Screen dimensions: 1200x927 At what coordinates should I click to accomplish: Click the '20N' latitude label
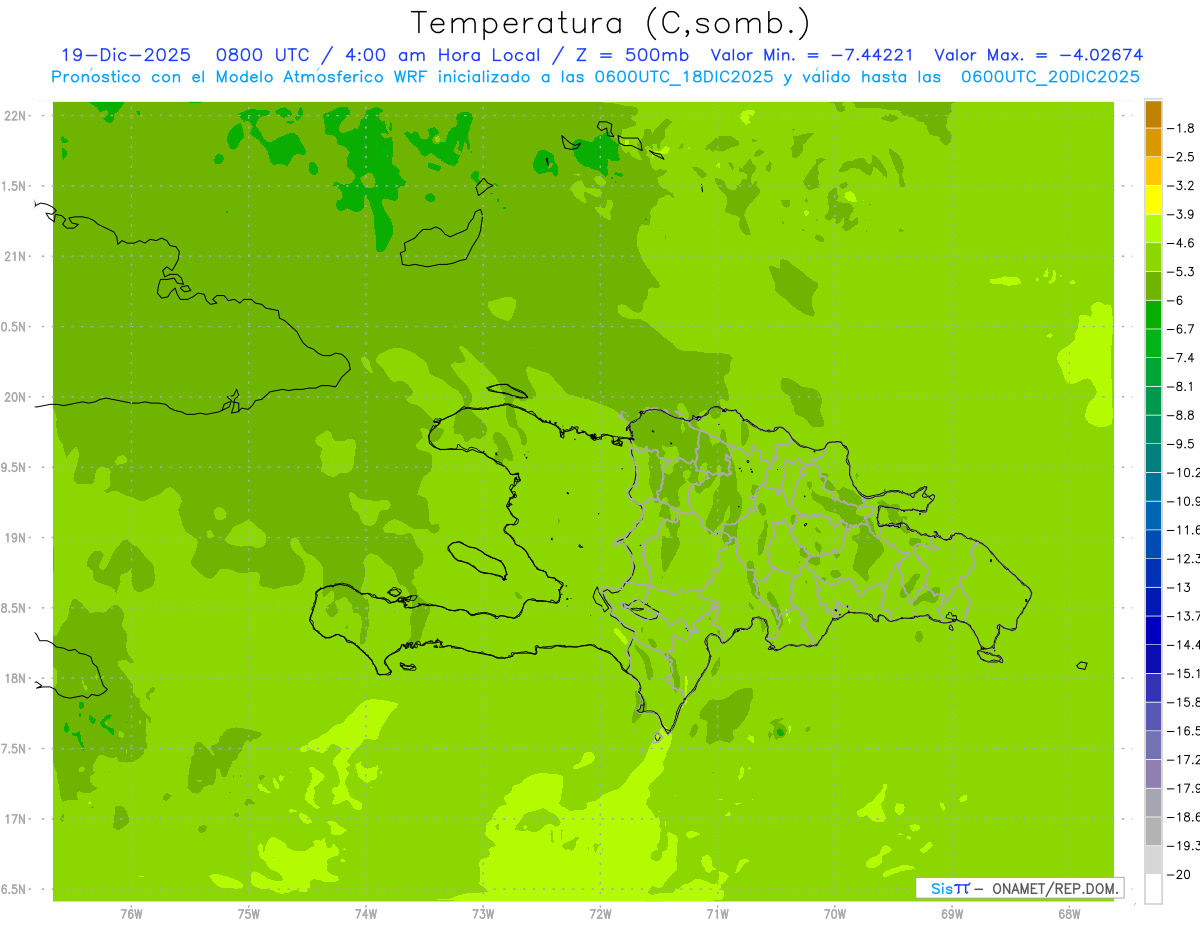tap(17, 397)
